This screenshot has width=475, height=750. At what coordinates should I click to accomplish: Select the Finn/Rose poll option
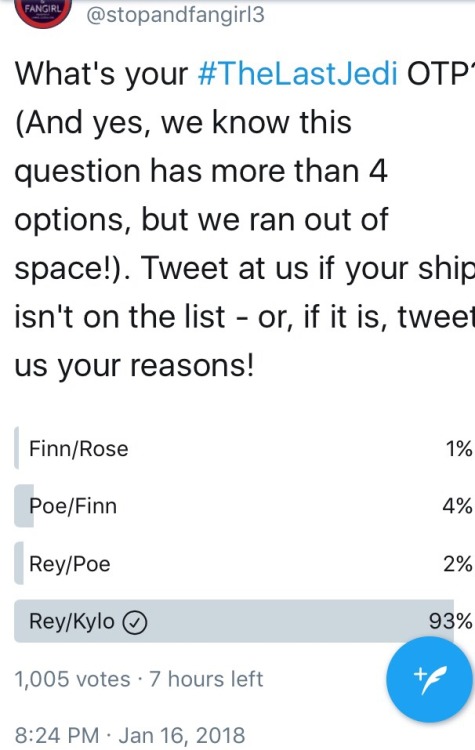pyautogui.click(x=243, y=448)
